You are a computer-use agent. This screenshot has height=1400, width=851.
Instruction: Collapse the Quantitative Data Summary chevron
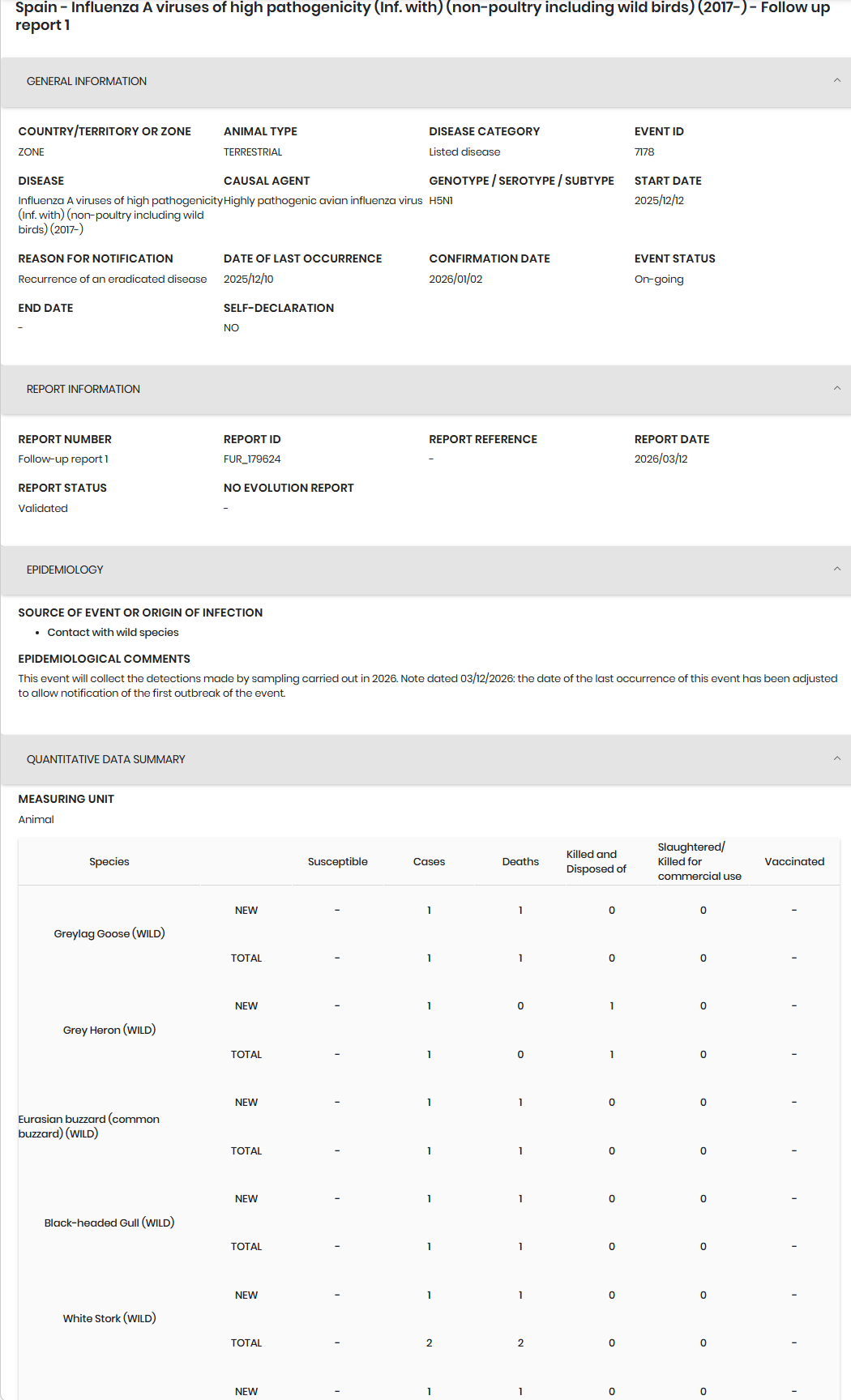point(836,759)
